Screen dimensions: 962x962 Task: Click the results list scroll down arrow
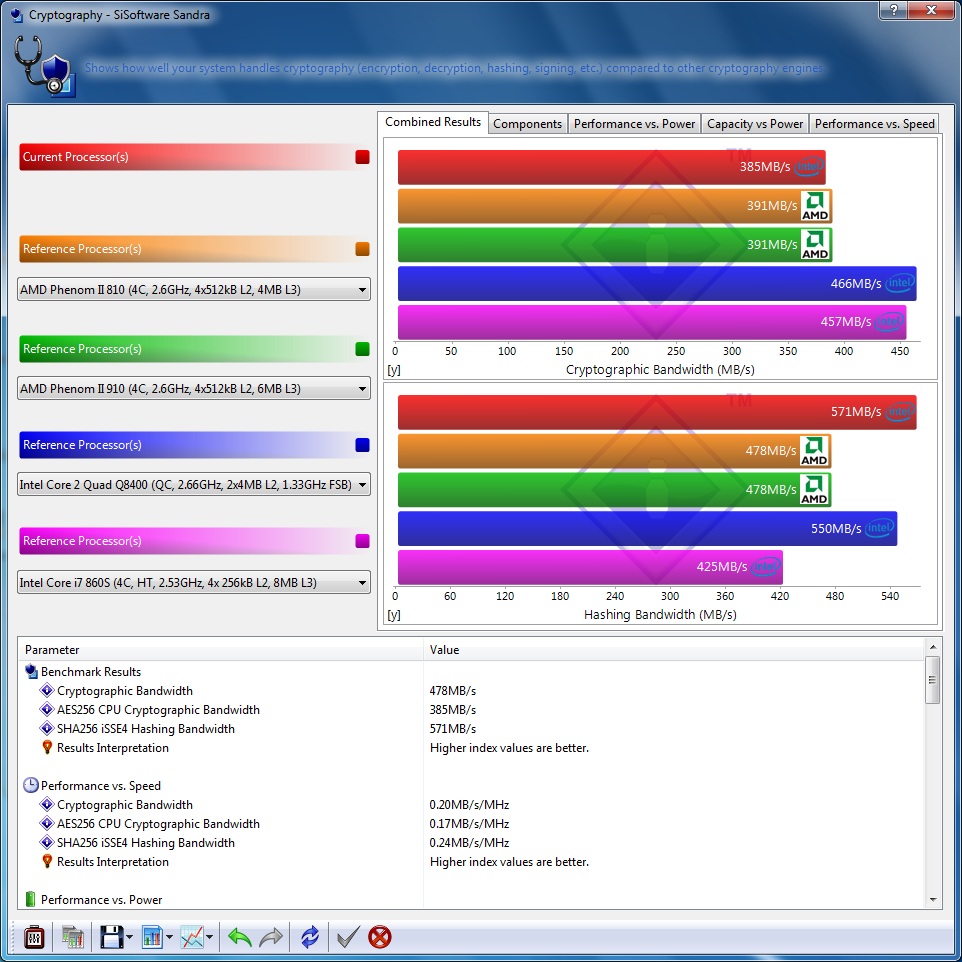click(933, 900)
